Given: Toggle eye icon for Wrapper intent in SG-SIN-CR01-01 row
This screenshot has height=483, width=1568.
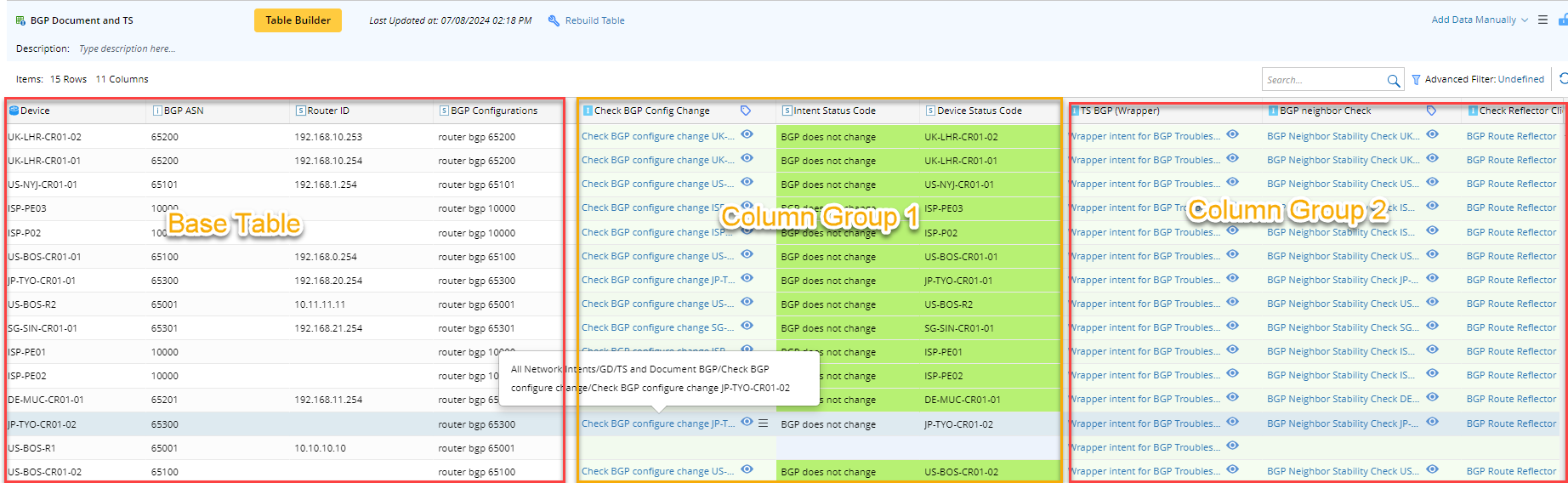Looking at the screenshot, I should pos(1232,326).
